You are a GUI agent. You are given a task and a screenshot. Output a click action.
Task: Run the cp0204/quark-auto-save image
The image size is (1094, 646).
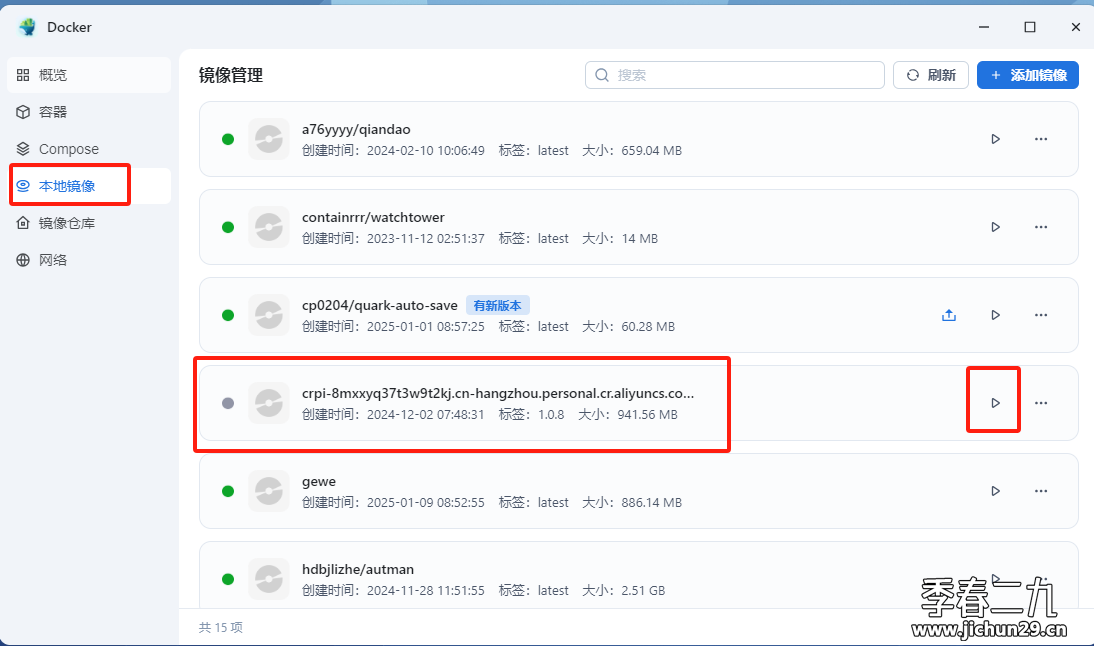coord(996,315)
